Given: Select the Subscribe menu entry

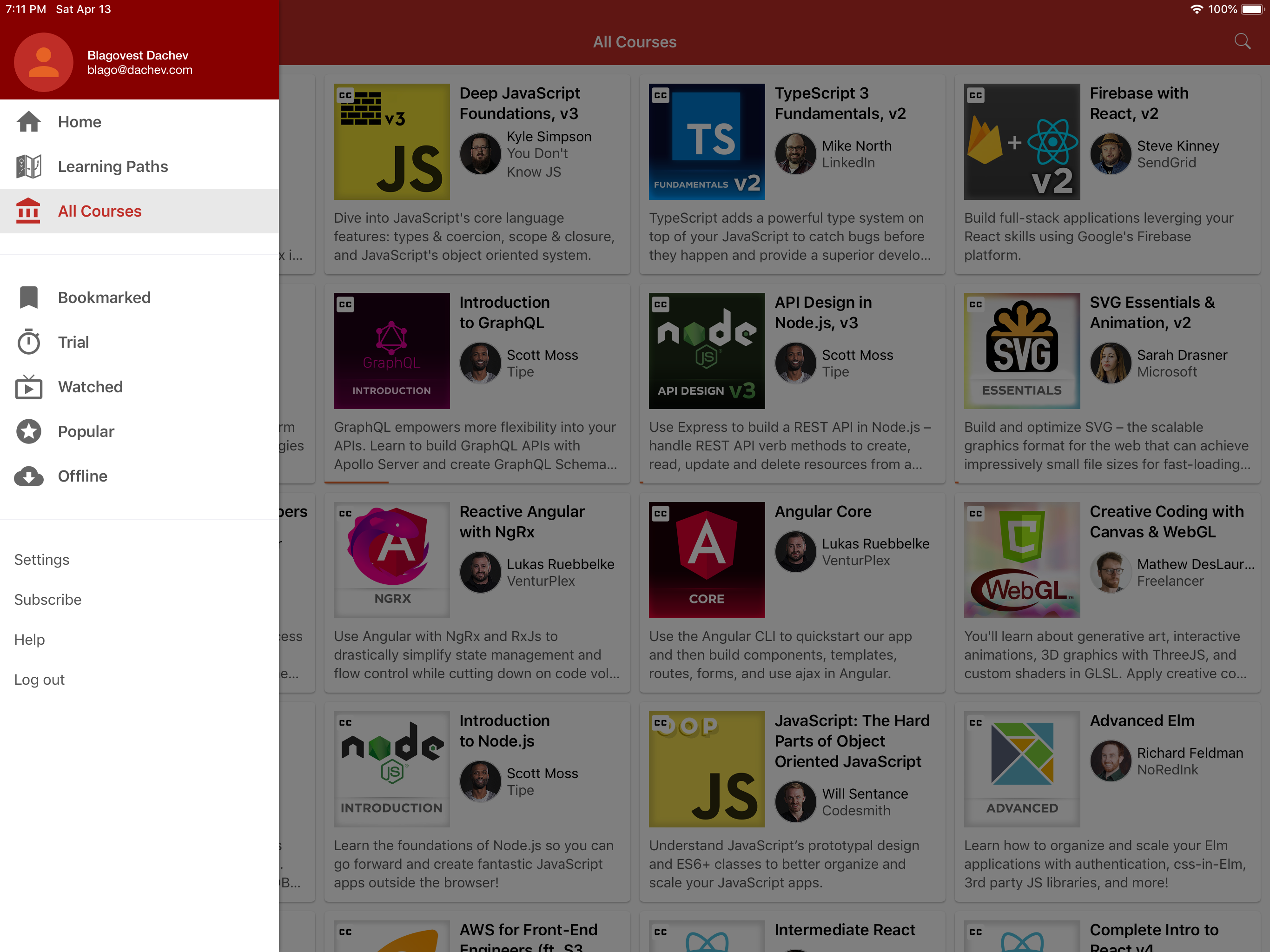Looking at the screenshot, I should coord(48,600).
